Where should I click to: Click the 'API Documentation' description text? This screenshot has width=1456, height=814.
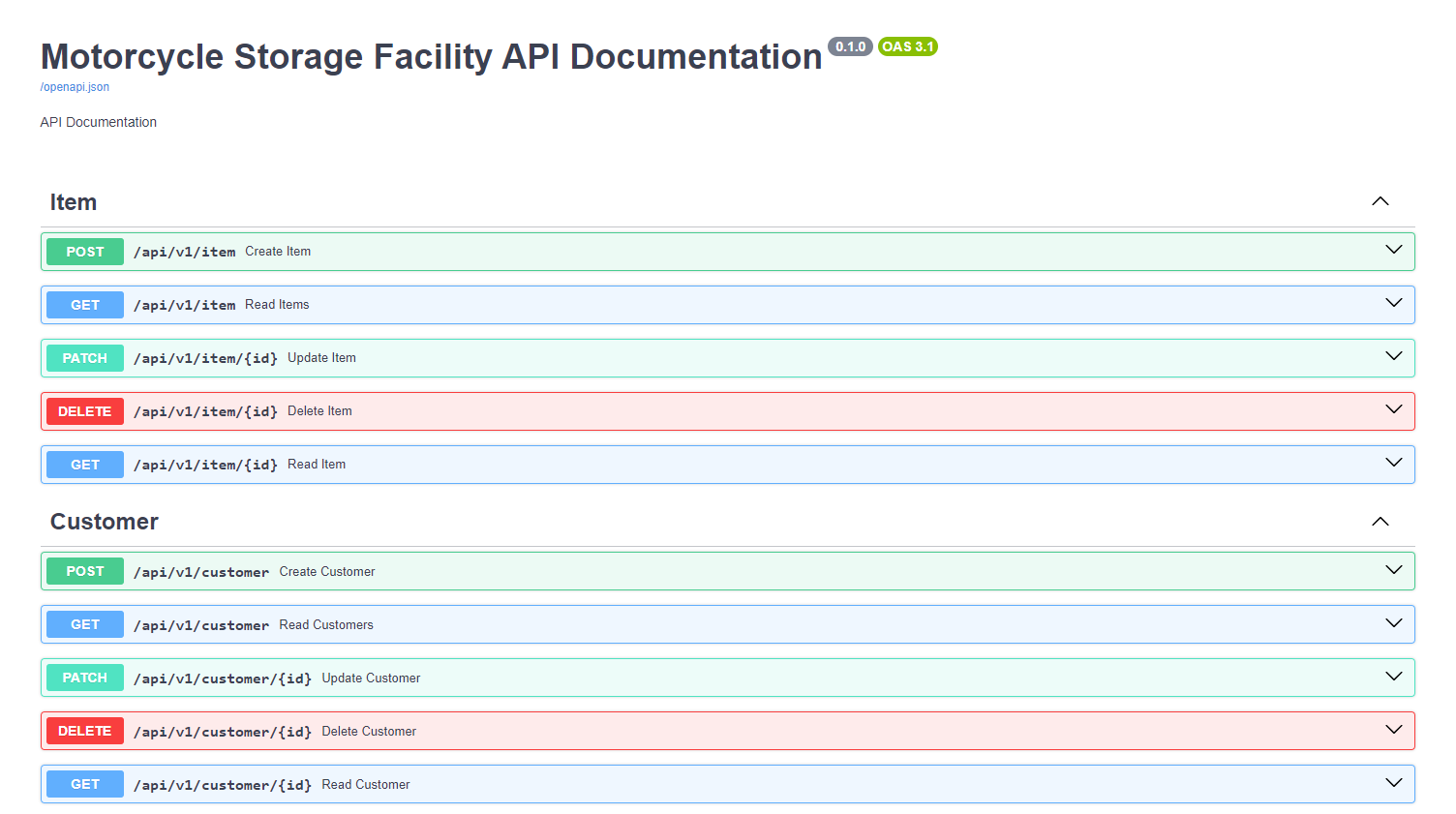(99, 122)
